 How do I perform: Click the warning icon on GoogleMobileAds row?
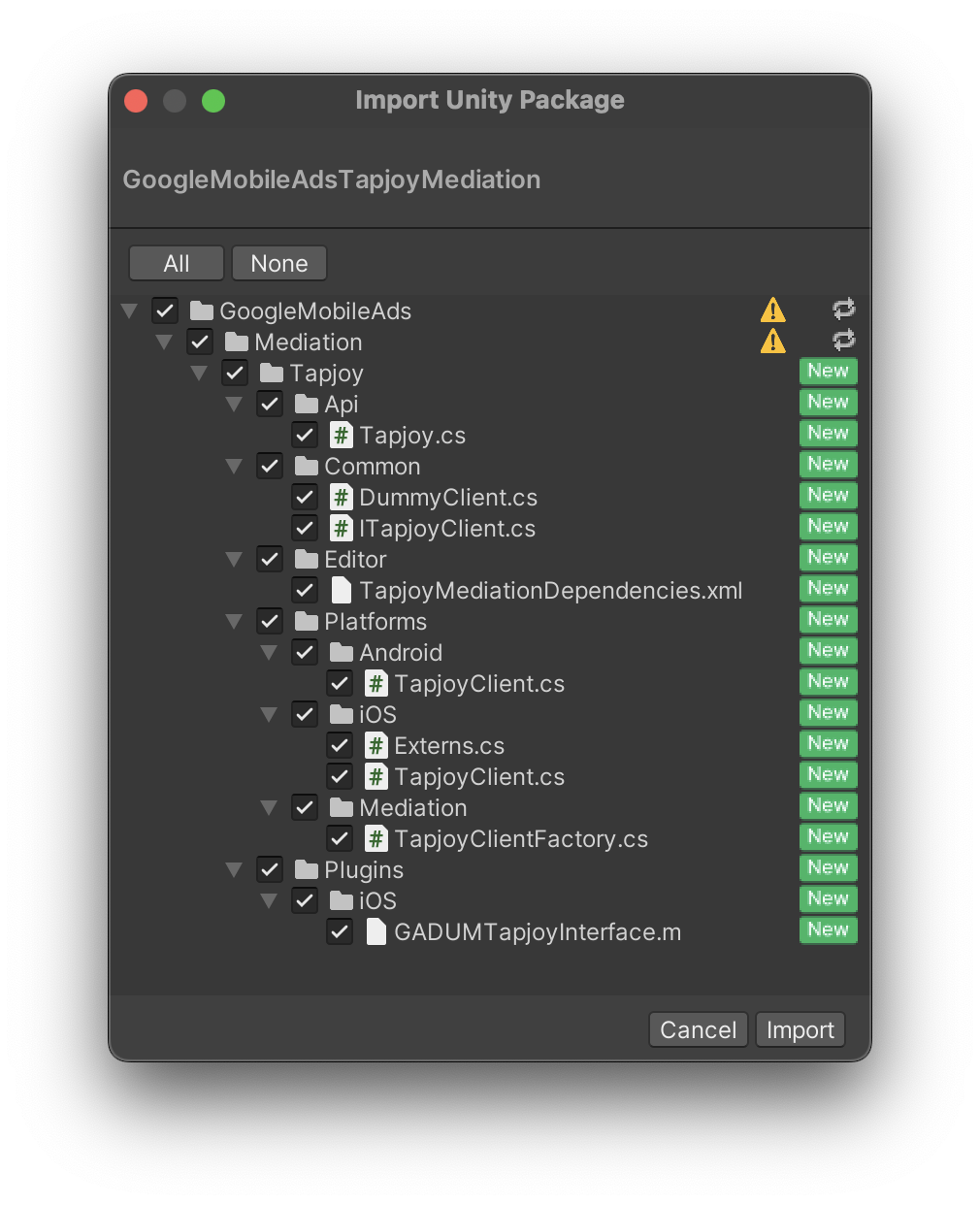(773, 310)
